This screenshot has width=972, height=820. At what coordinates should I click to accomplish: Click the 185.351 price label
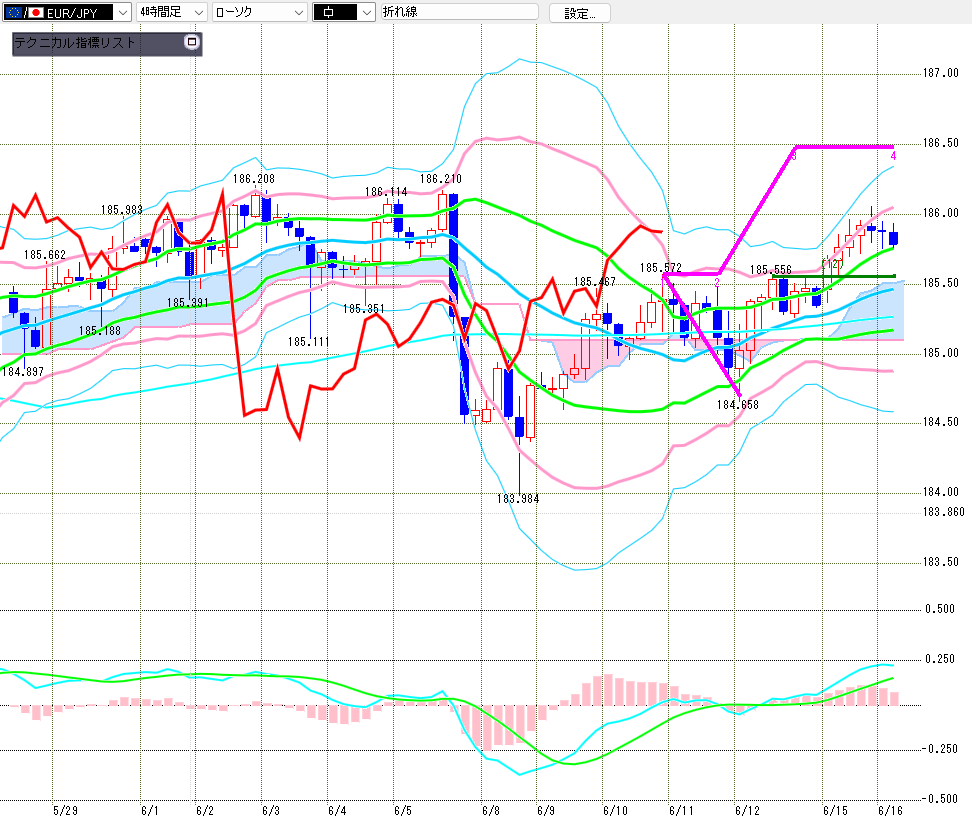(364, 309)
